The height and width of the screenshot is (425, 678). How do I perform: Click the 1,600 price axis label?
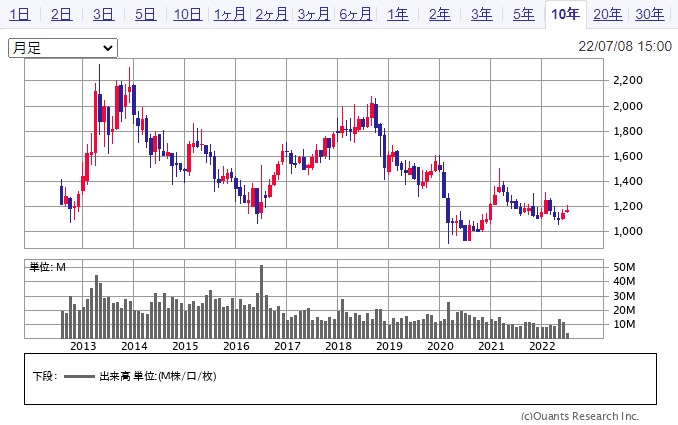tap(628, 157)
